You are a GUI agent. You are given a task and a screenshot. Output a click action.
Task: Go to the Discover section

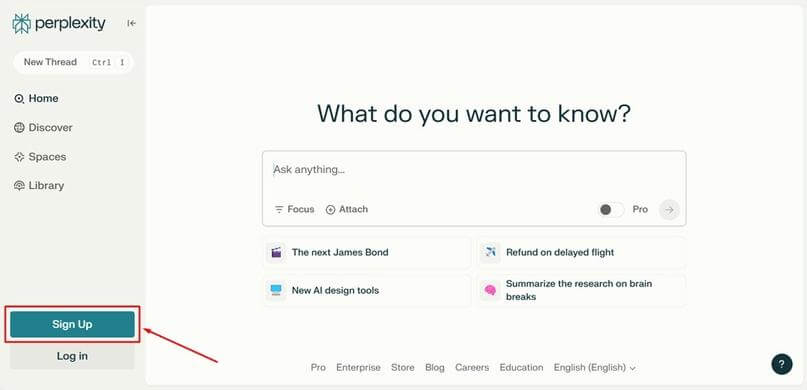tap(43, 128)
